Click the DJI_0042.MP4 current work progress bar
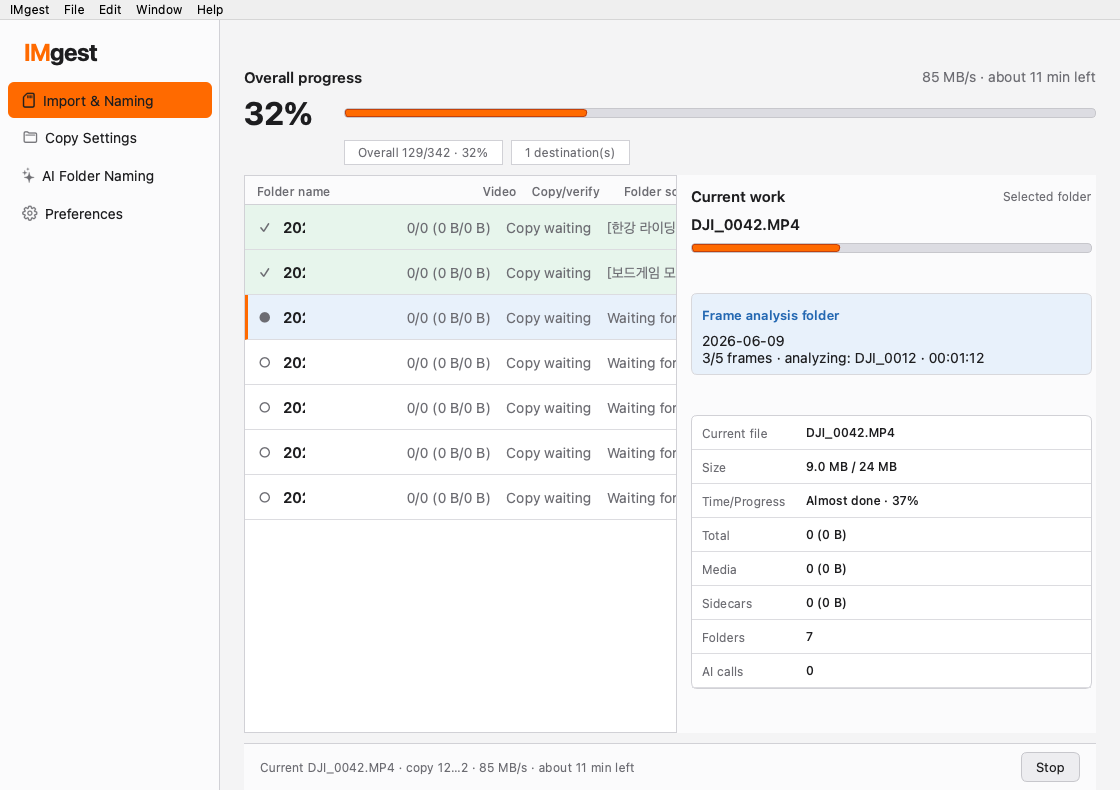This screenshot has height=790, width=1120. click(891, 248)
